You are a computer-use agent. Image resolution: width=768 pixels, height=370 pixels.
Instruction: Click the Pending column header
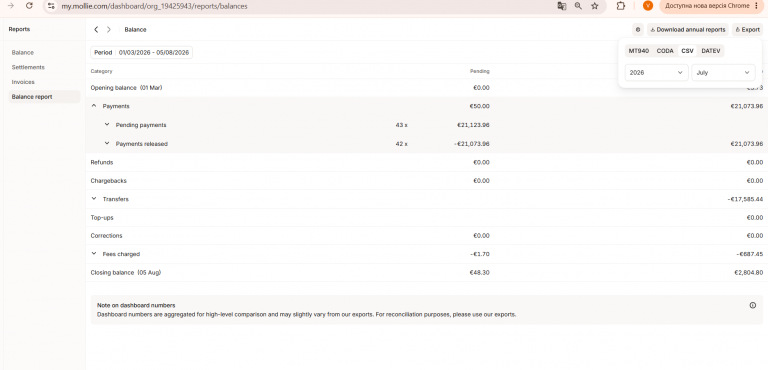click(x=480, y=72)
